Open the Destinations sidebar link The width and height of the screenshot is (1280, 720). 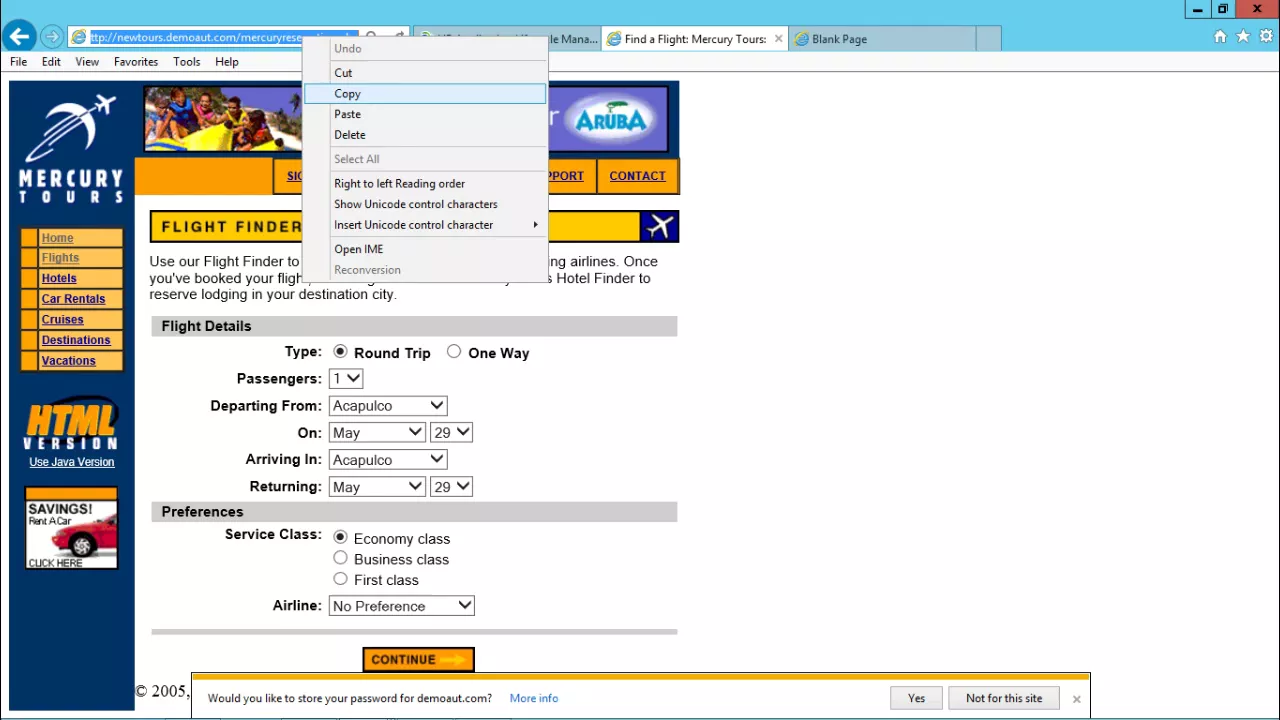[76, 340]
